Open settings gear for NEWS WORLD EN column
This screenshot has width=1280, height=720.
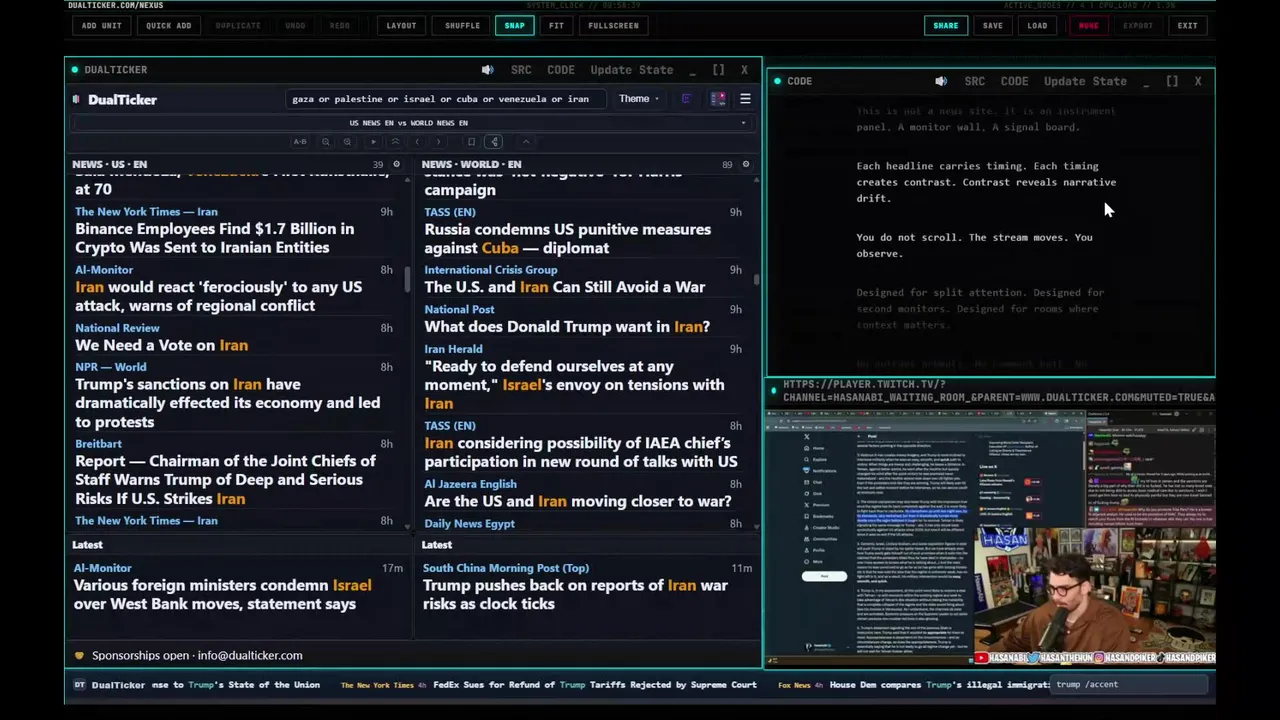[x=745, y=164]
